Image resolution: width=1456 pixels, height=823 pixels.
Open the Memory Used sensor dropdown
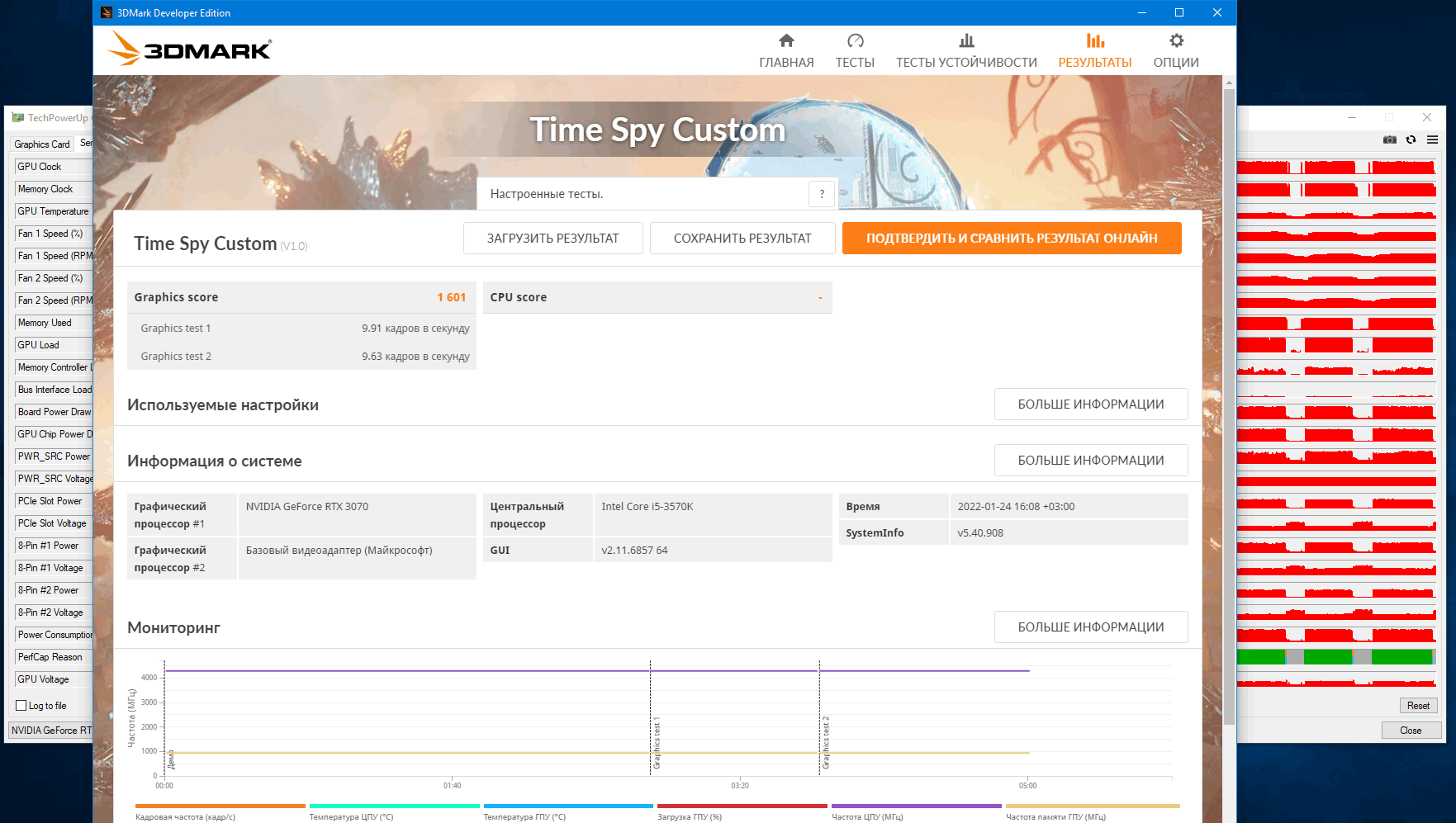(x=54, y=323)
